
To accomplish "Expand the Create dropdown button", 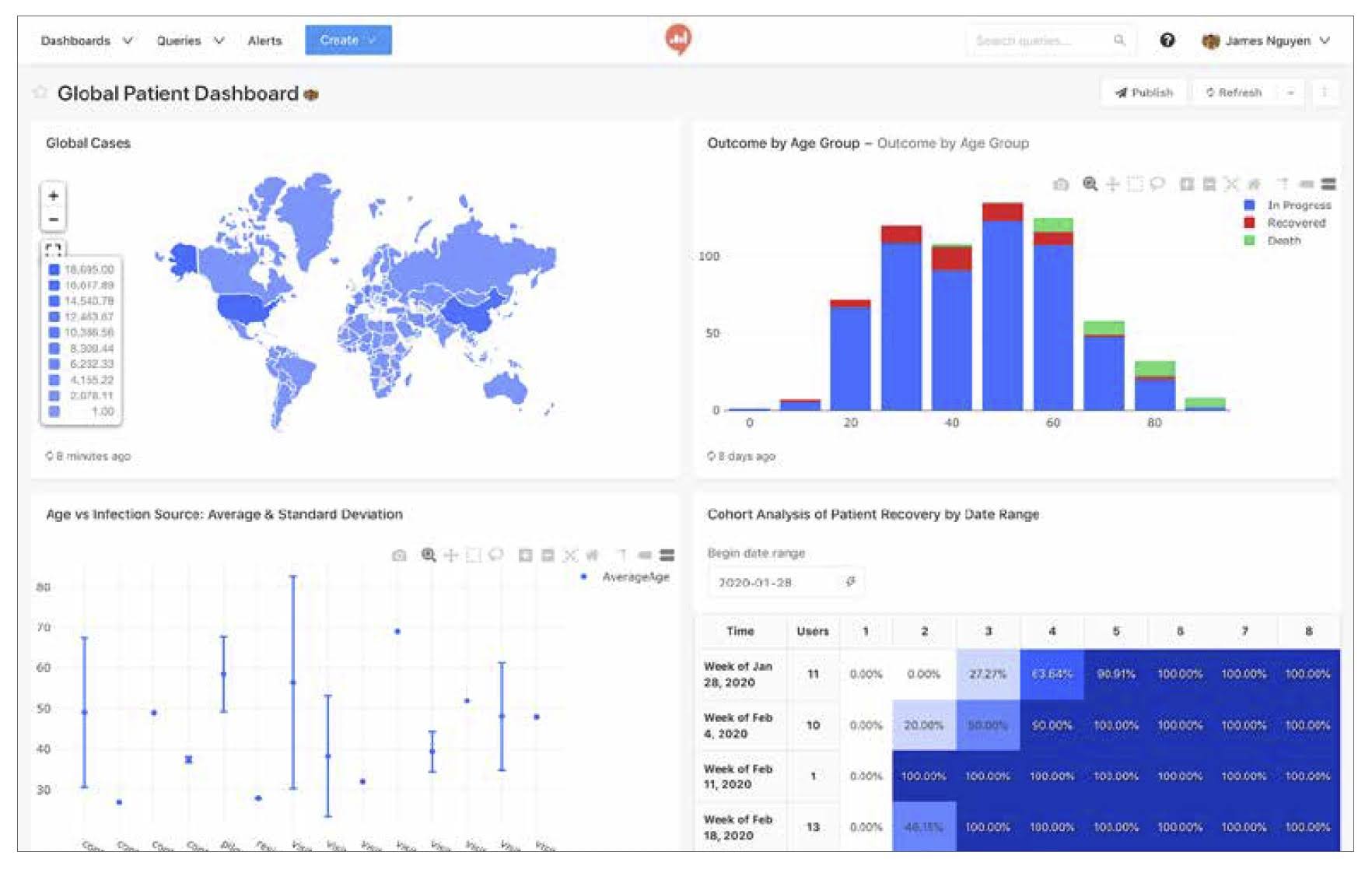I will click(348, 40).
